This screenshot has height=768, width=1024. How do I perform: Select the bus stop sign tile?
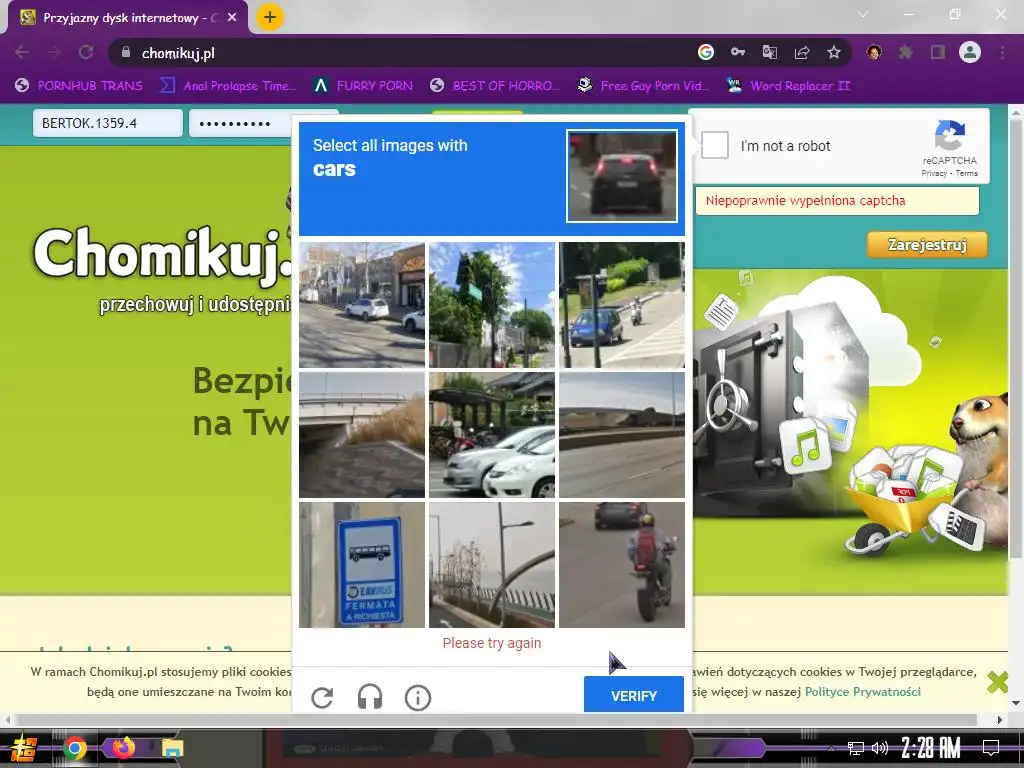(362, 565)
